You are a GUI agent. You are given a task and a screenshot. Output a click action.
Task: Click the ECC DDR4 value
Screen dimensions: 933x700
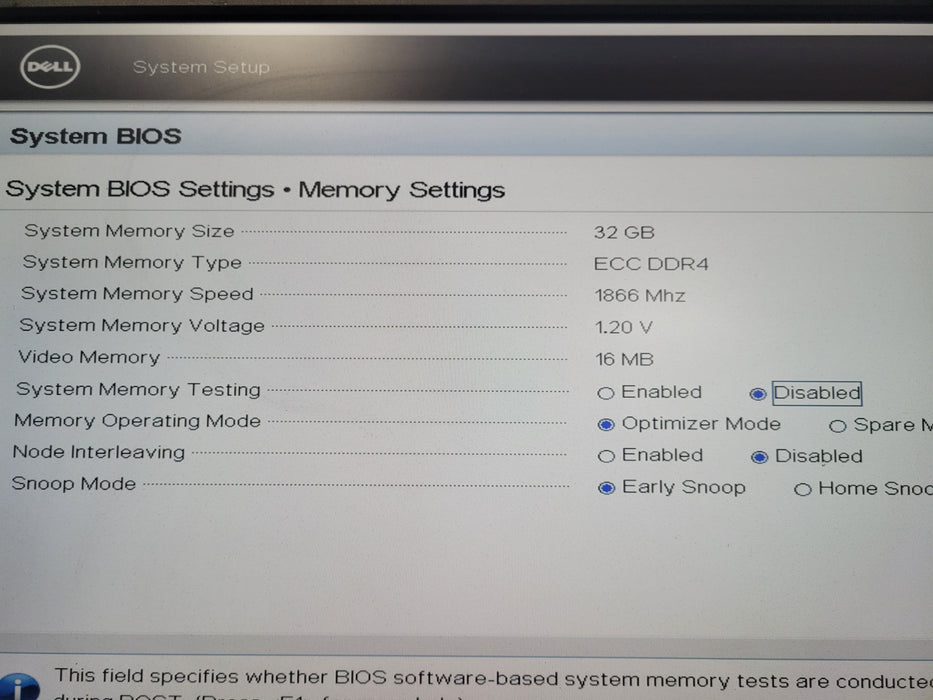pos(651,264)
